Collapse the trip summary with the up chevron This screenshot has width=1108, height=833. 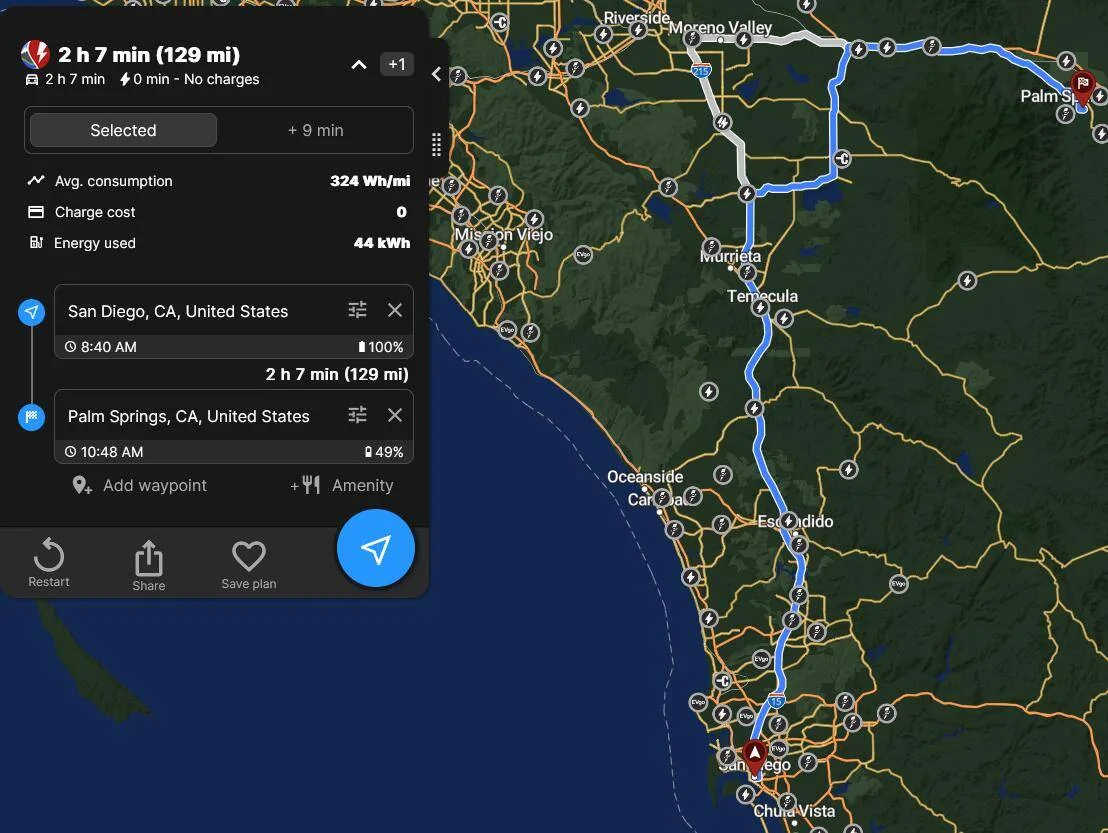pos(359,65)
